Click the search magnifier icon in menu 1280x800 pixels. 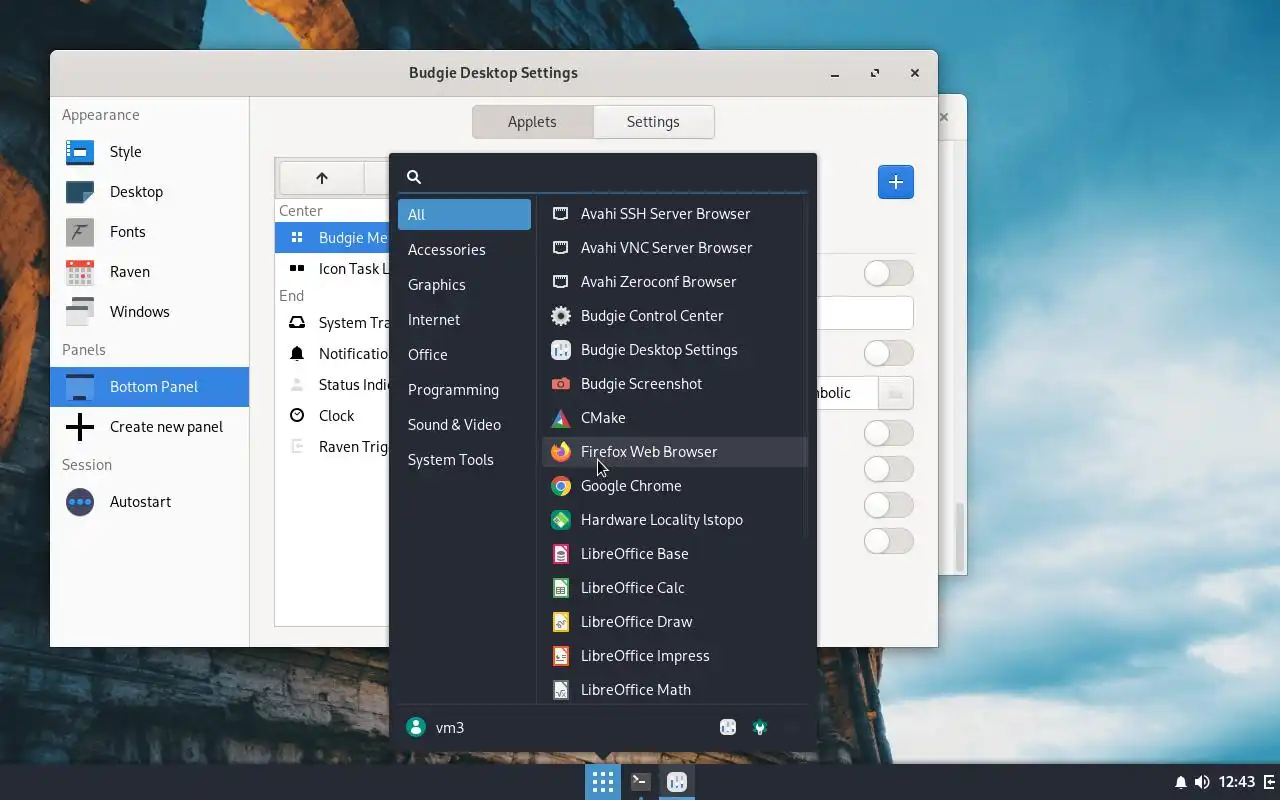[414, 177]
